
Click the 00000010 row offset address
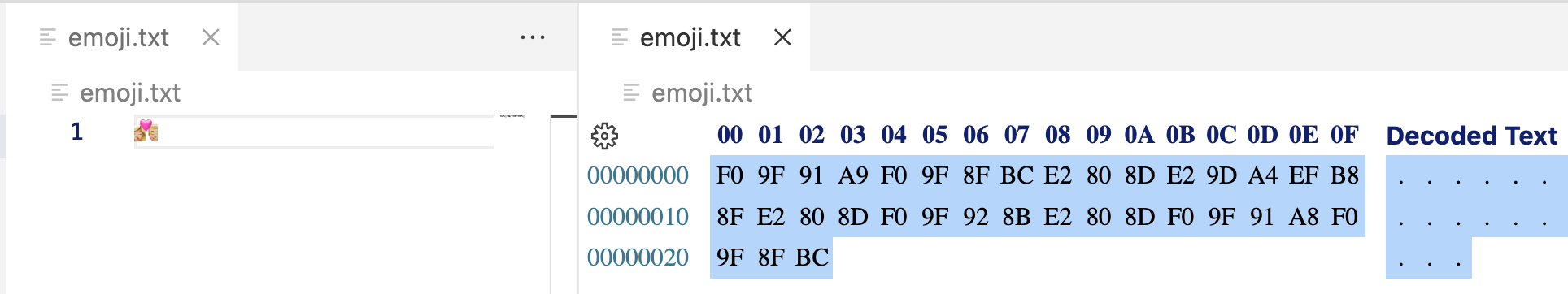click(x=638, y=217)
